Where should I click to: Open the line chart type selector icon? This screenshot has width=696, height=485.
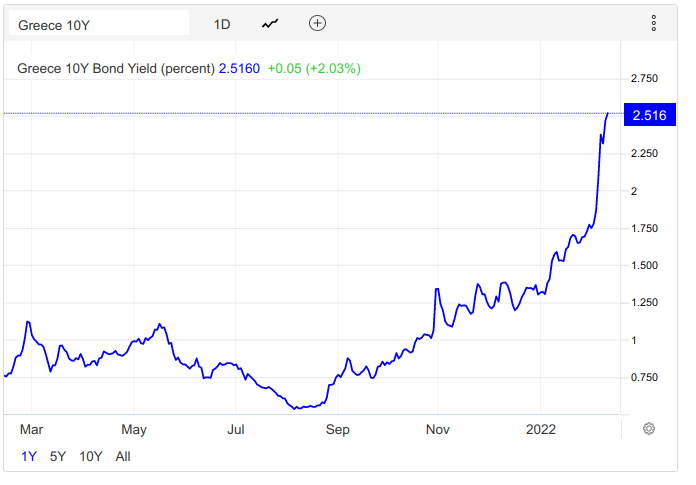point(270,24)
